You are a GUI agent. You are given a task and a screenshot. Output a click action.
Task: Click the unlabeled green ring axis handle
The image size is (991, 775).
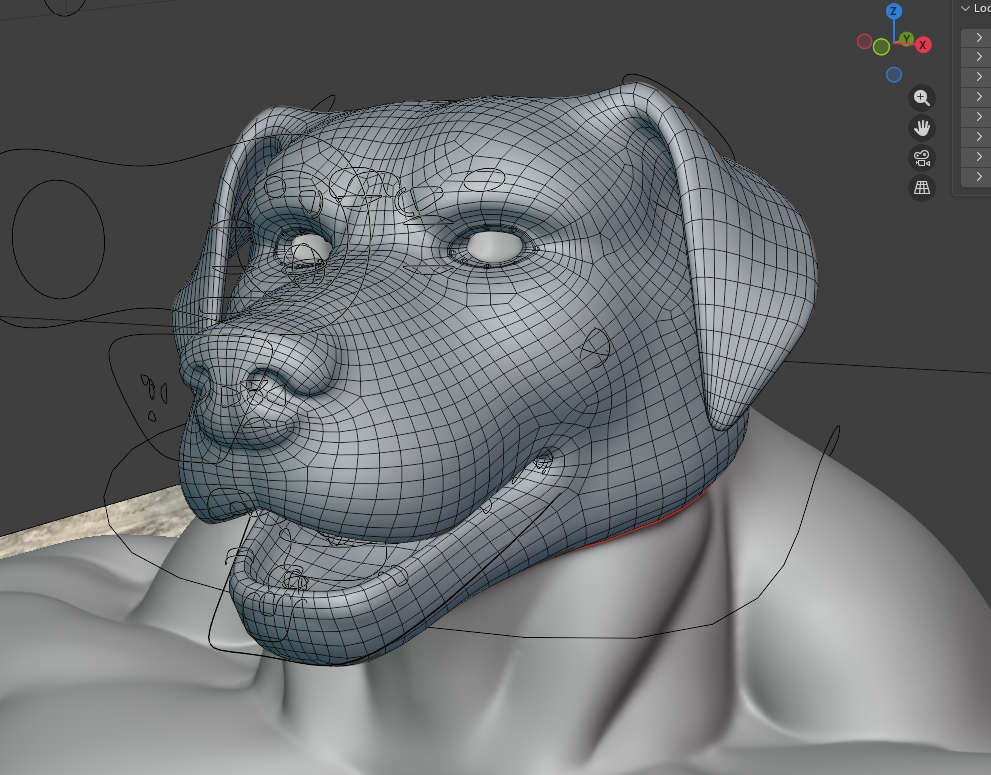[881, 47]
